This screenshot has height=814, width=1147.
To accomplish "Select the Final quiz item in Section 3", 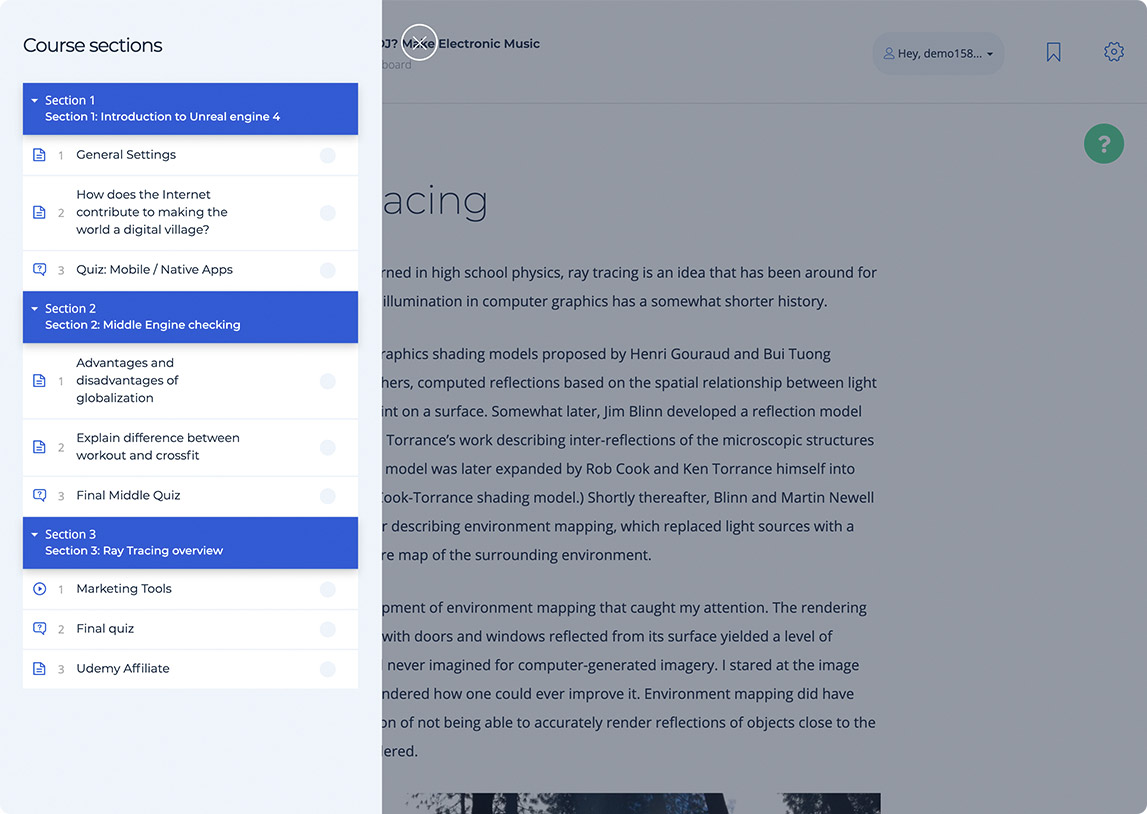I will pyautogui.click(x=105, y=629).
